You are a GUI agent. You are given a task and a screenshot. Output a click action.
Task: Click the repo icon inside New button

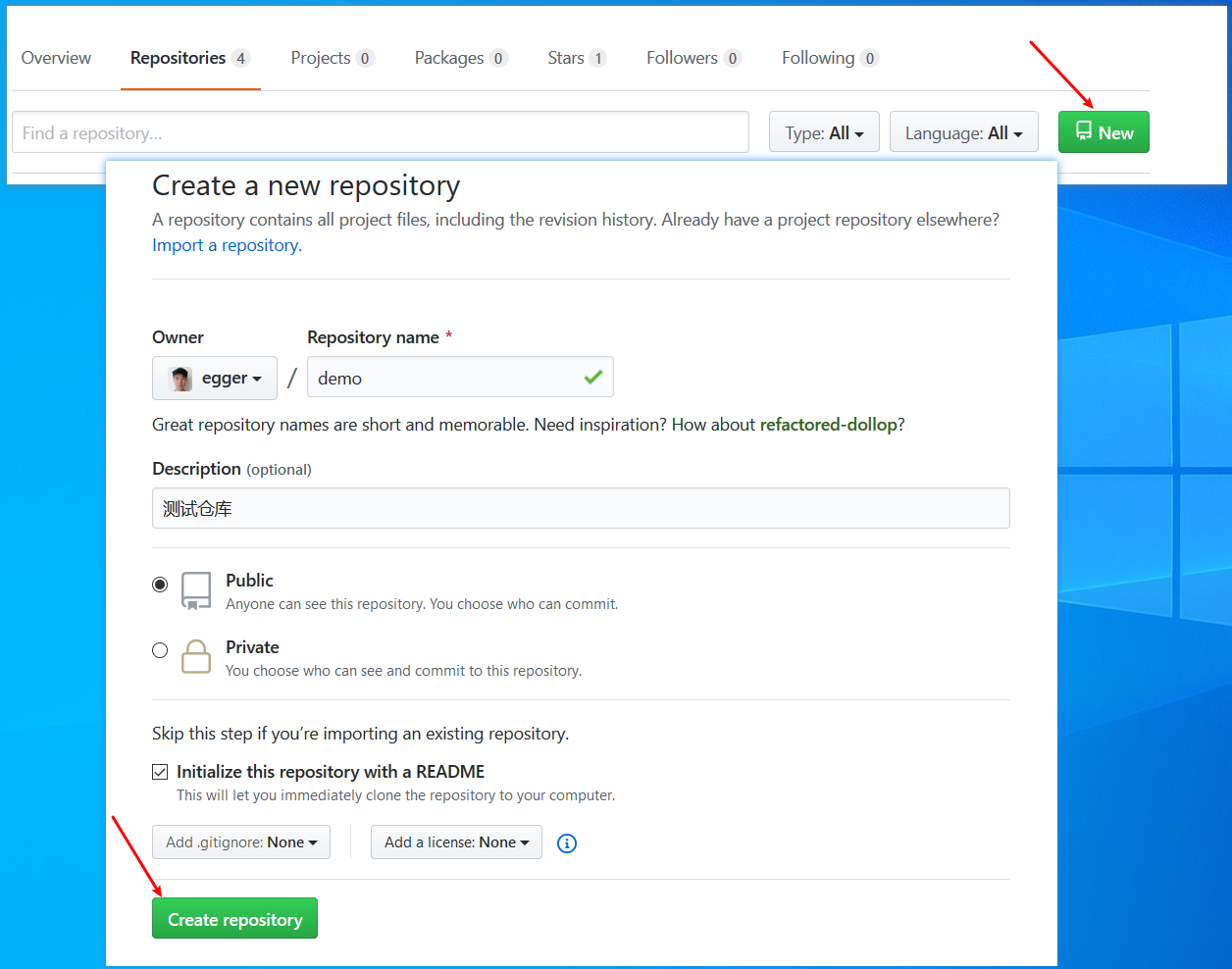point(1084,131)
